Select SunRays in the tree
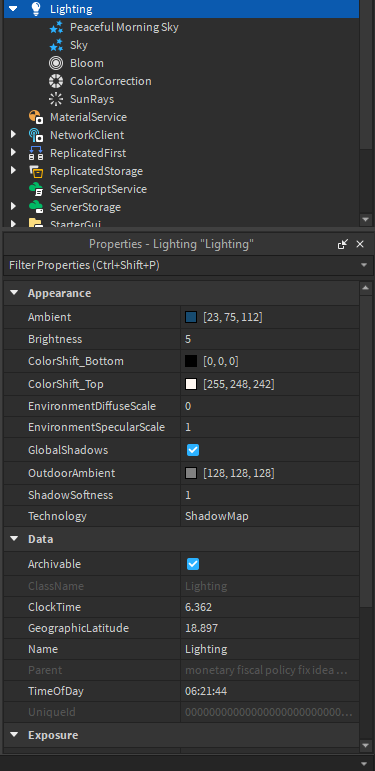Viewport: 375px width, 771px height. 92,99
